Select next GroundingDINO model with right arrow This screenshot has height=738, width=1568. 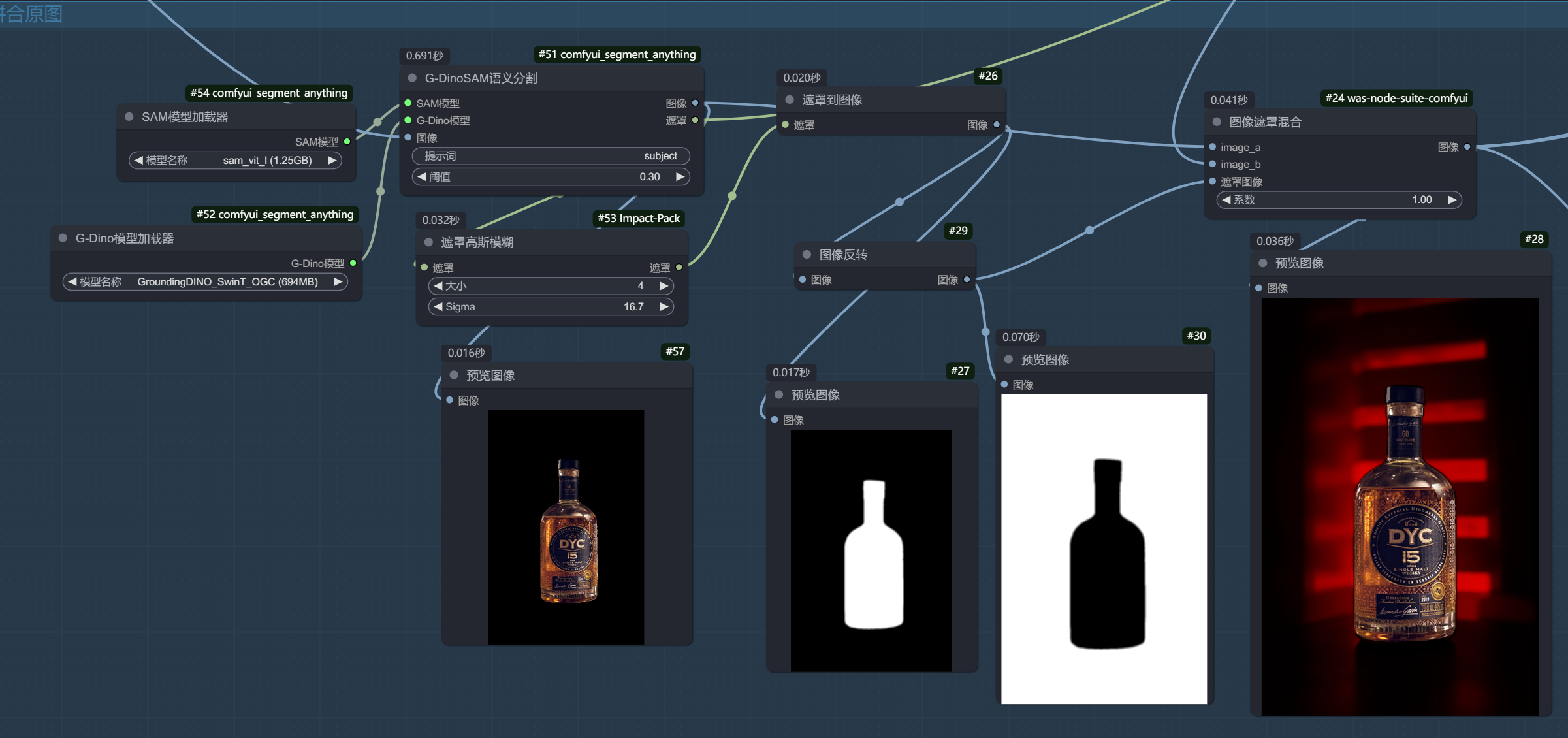[338, 282]
